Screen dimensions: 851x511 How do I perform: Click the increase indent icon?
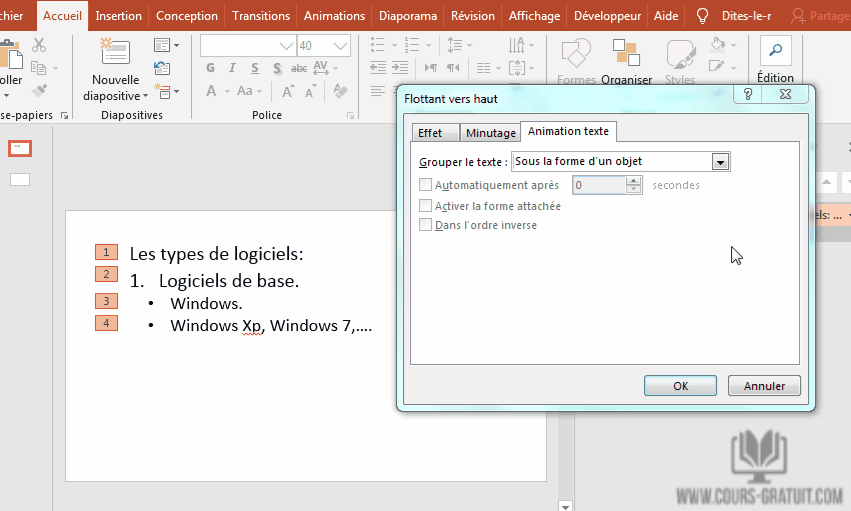click(x=400, y=68)
